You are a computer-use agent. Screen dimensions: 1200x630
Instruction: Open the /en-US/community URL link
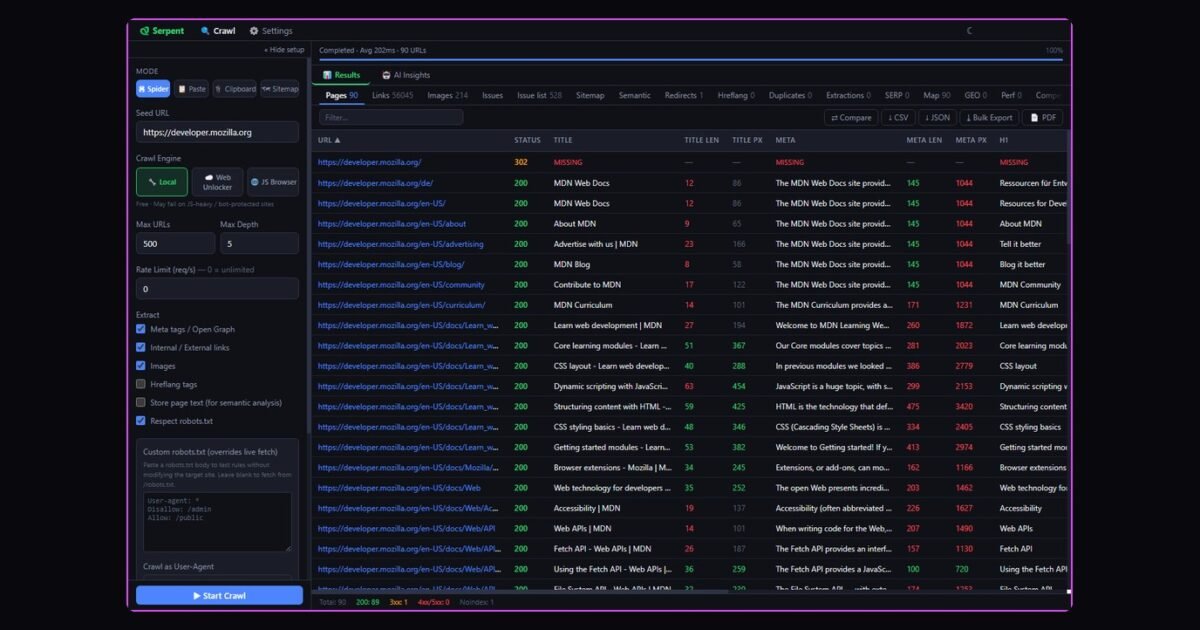point(401,285)
